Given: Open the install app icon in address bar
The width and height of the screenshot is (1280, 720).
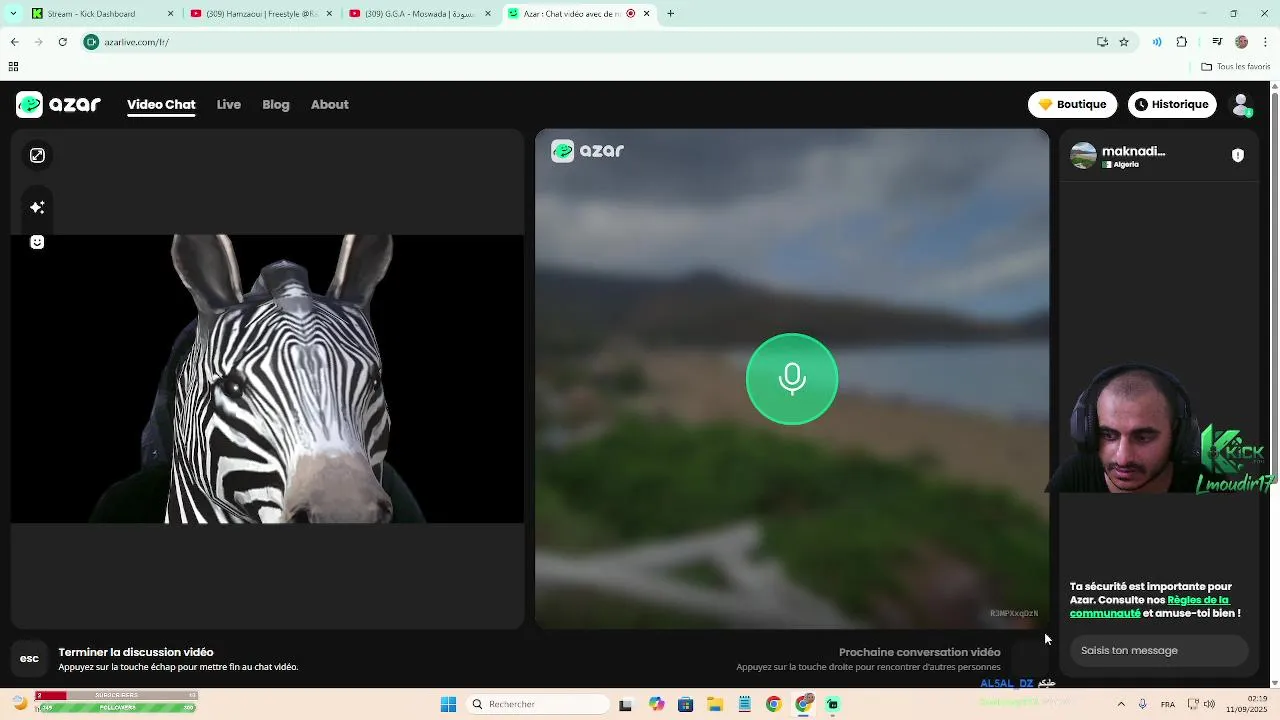Looking at the screenshot, I should tap(1102, 42).
